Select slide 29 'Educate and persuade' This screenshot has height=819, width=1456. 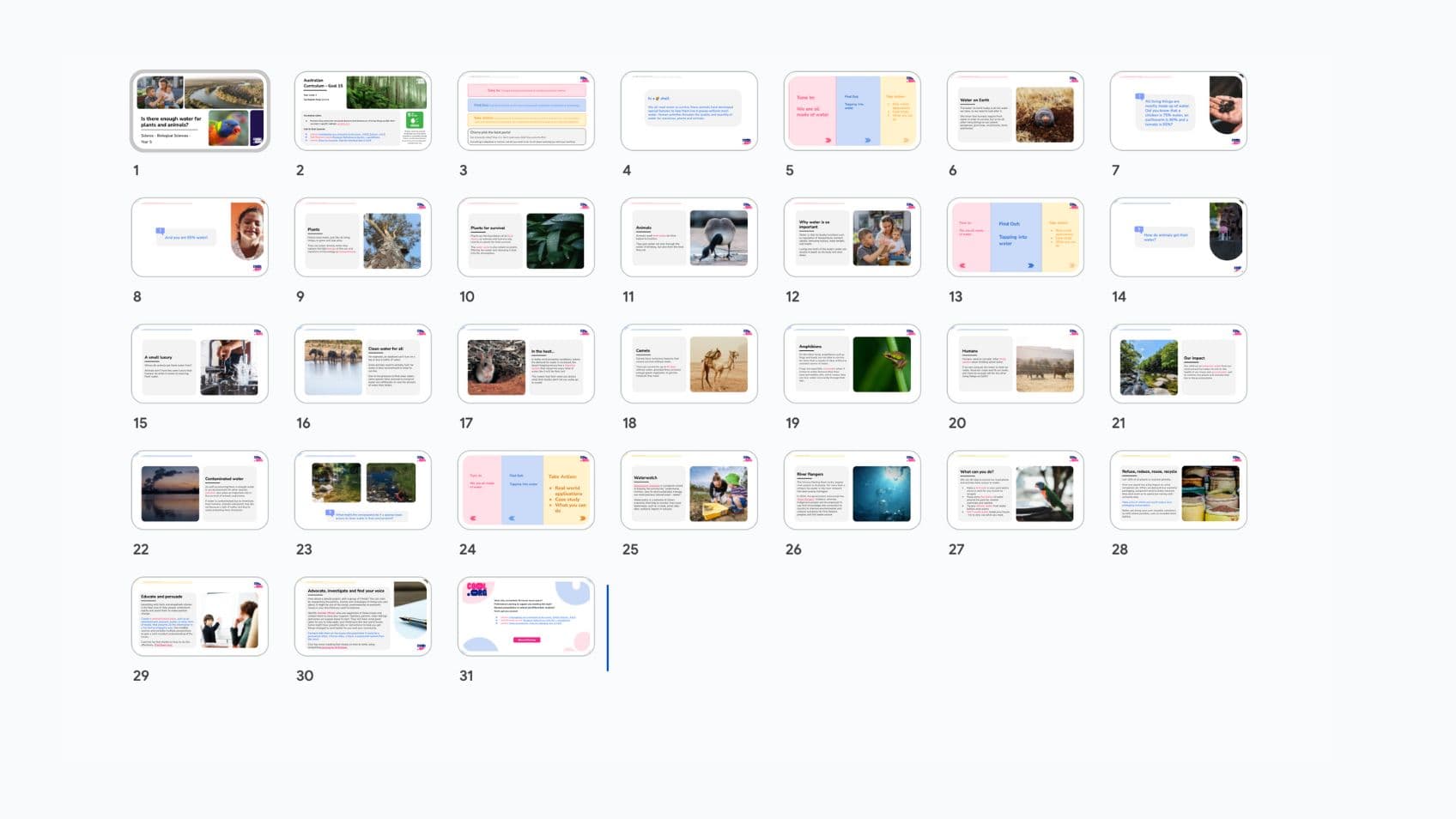199,616
